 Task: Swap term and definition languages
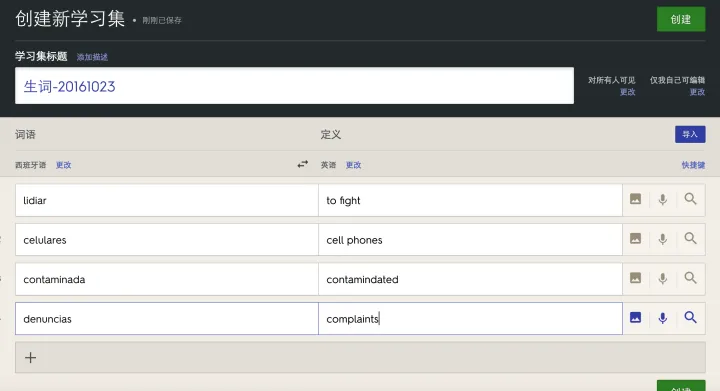coord(303,164)
